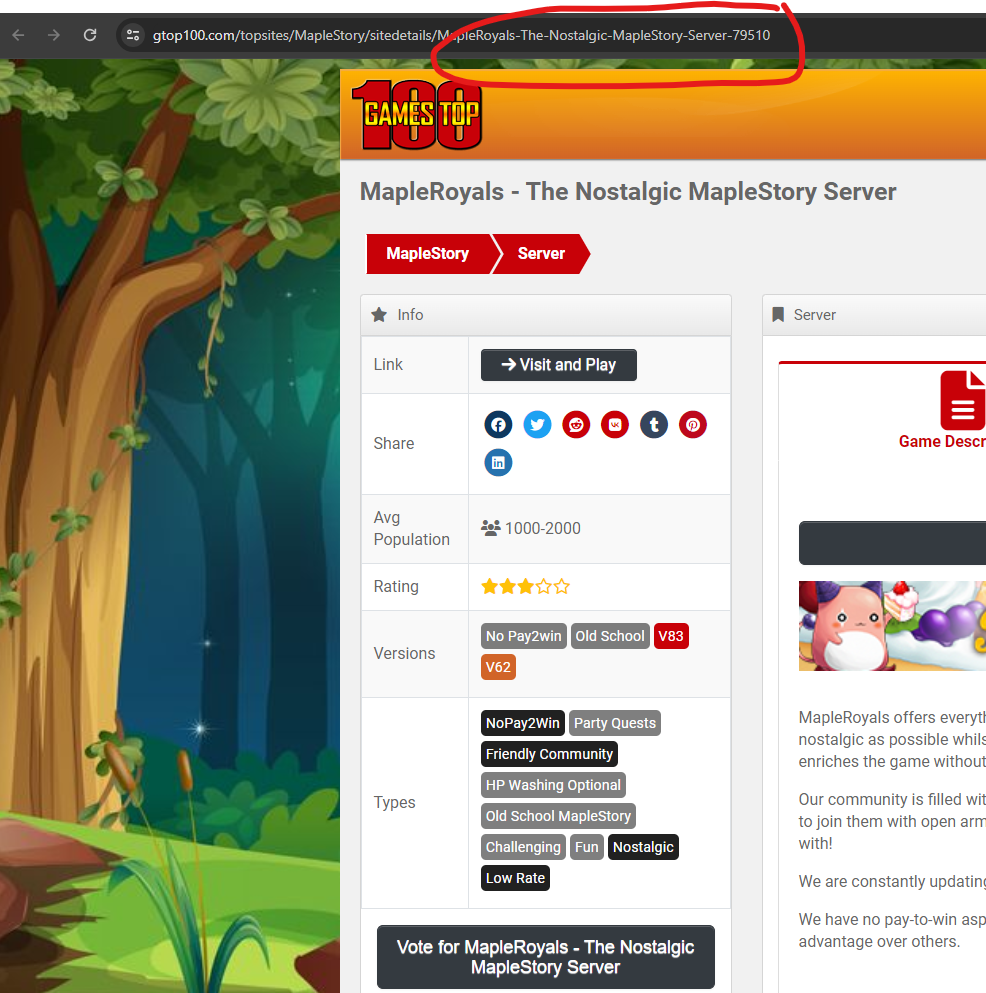Share using the VK icon
Viewport: 986px width, 993px height.
tap(615, 425)
